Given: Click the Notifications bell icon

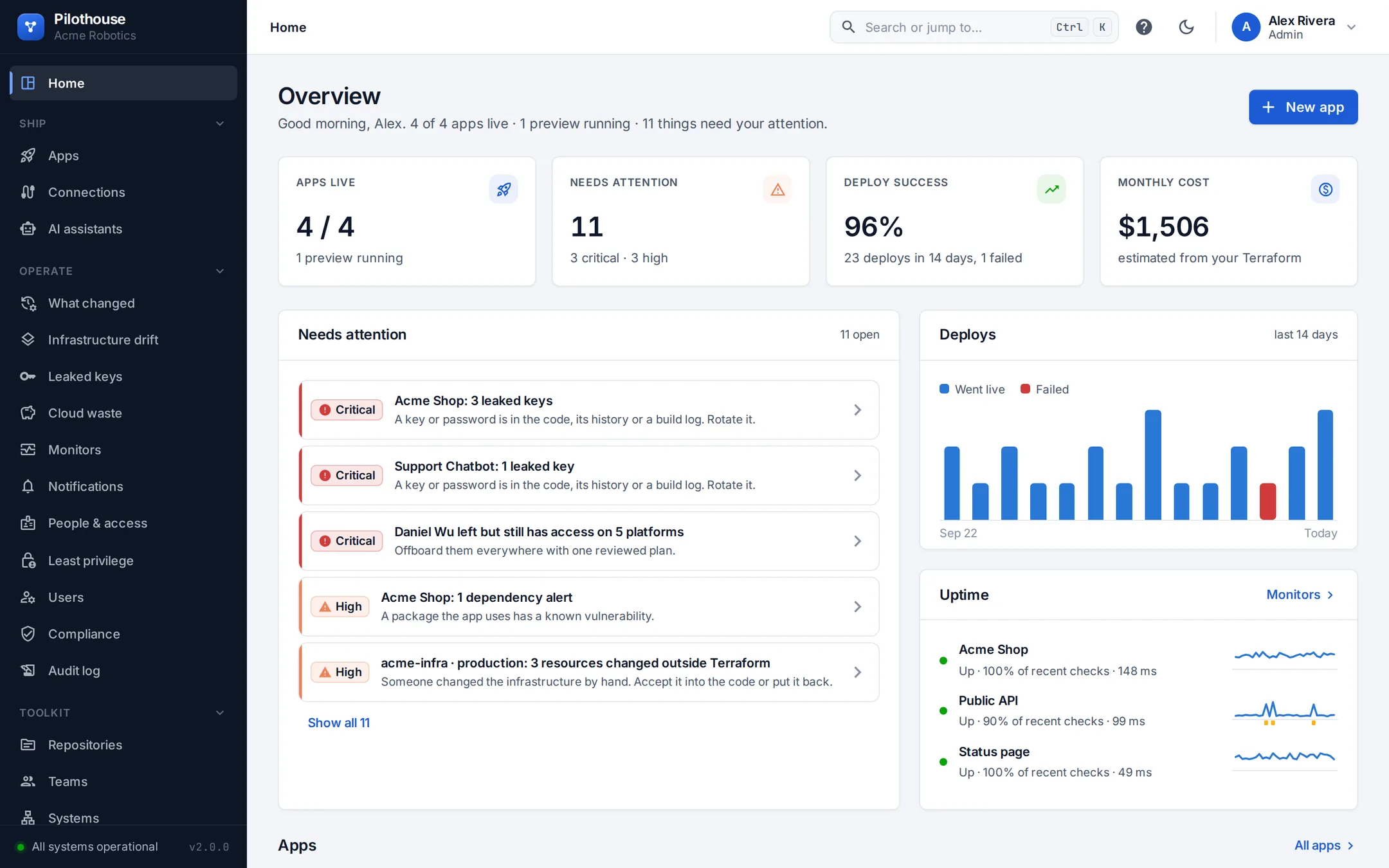Looking at the screenshot, I should click(28, 486).
